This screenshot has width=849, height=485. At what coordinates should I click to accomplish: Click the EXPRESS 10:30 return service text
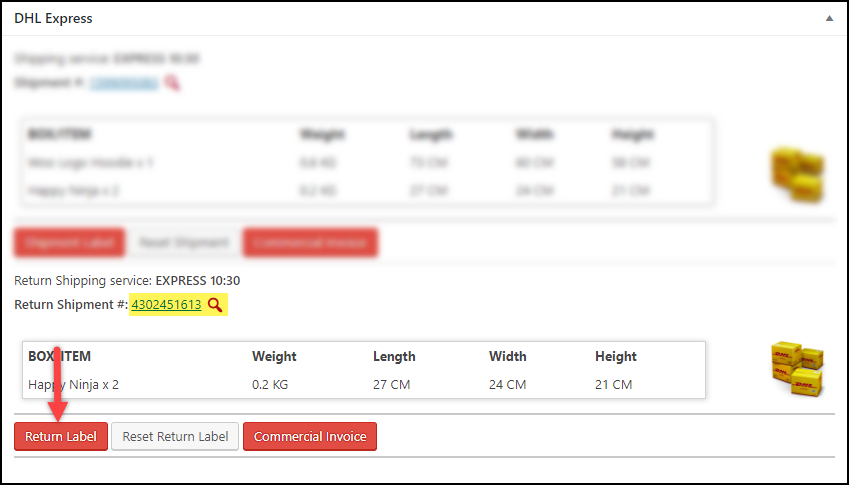[x=198, y=280]
